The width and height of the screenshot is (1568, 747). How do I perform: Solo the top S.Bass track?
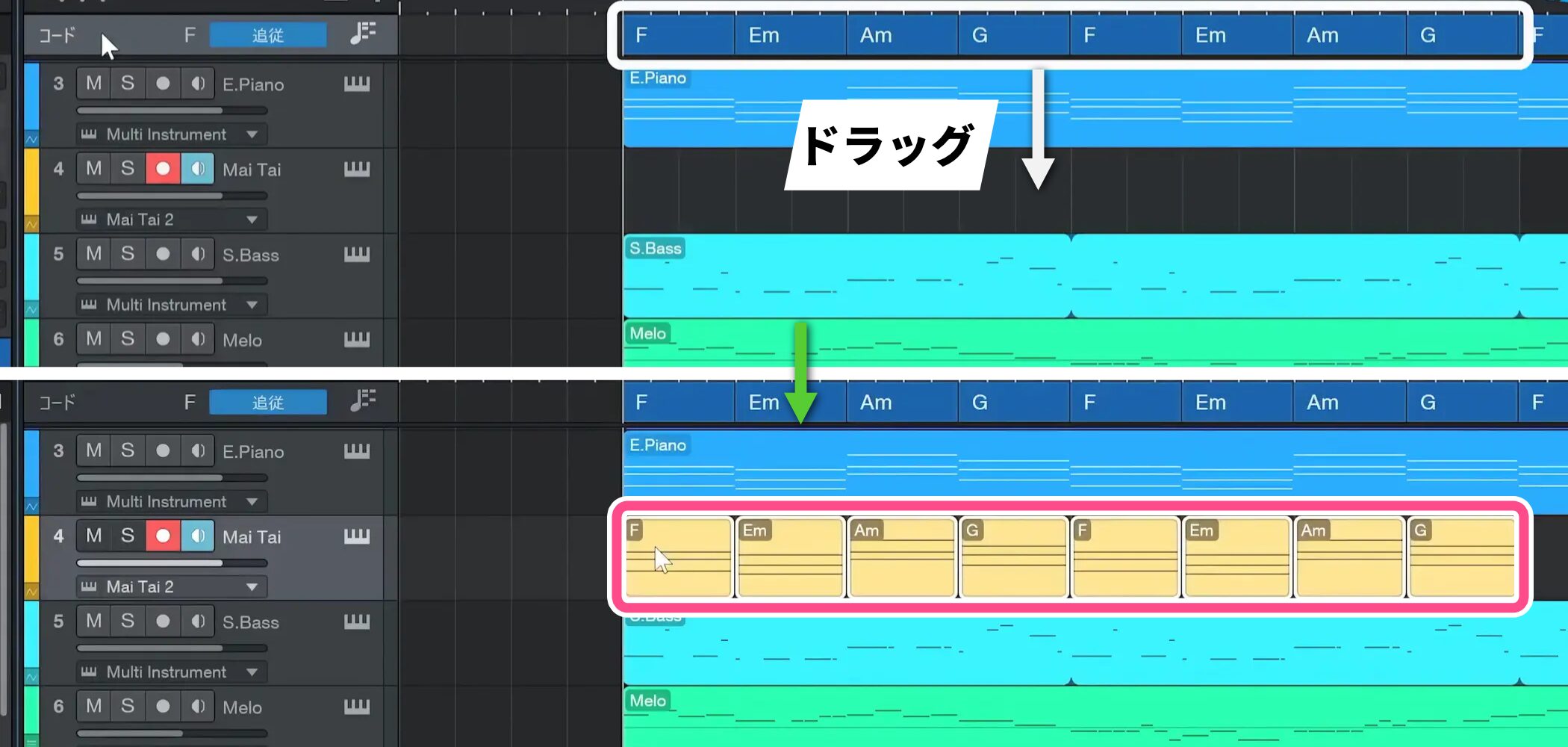click(x=128, y=254)
